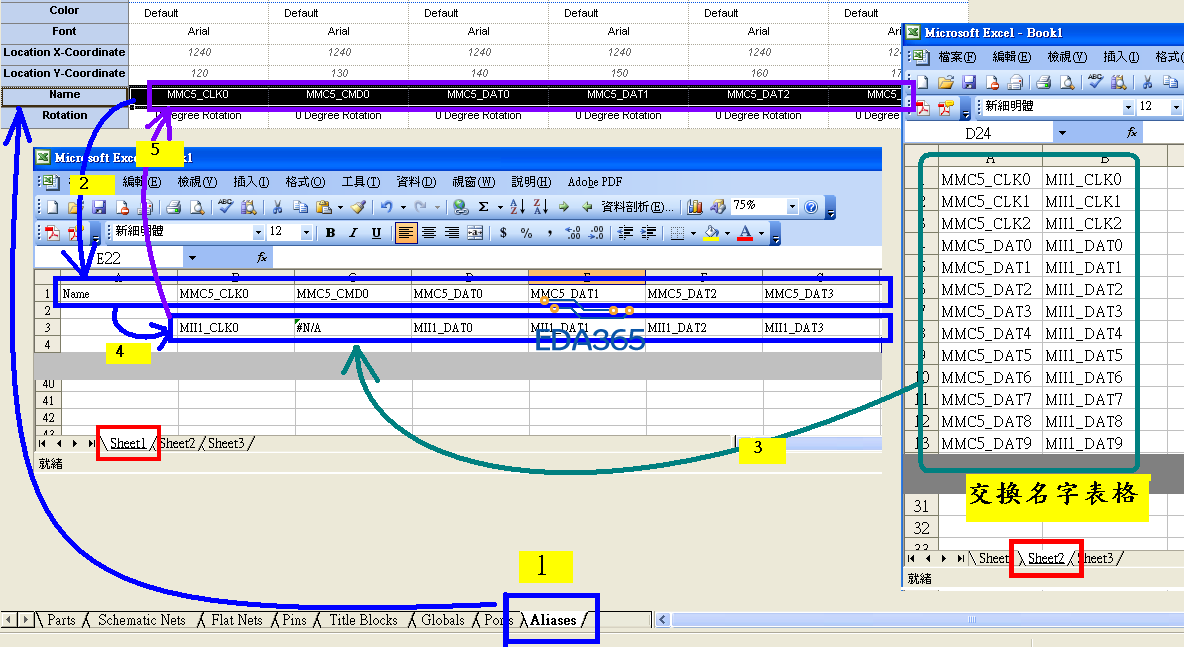
Task: Toggle Italic formatting in left Excel
Action: (x=353, y=233)
